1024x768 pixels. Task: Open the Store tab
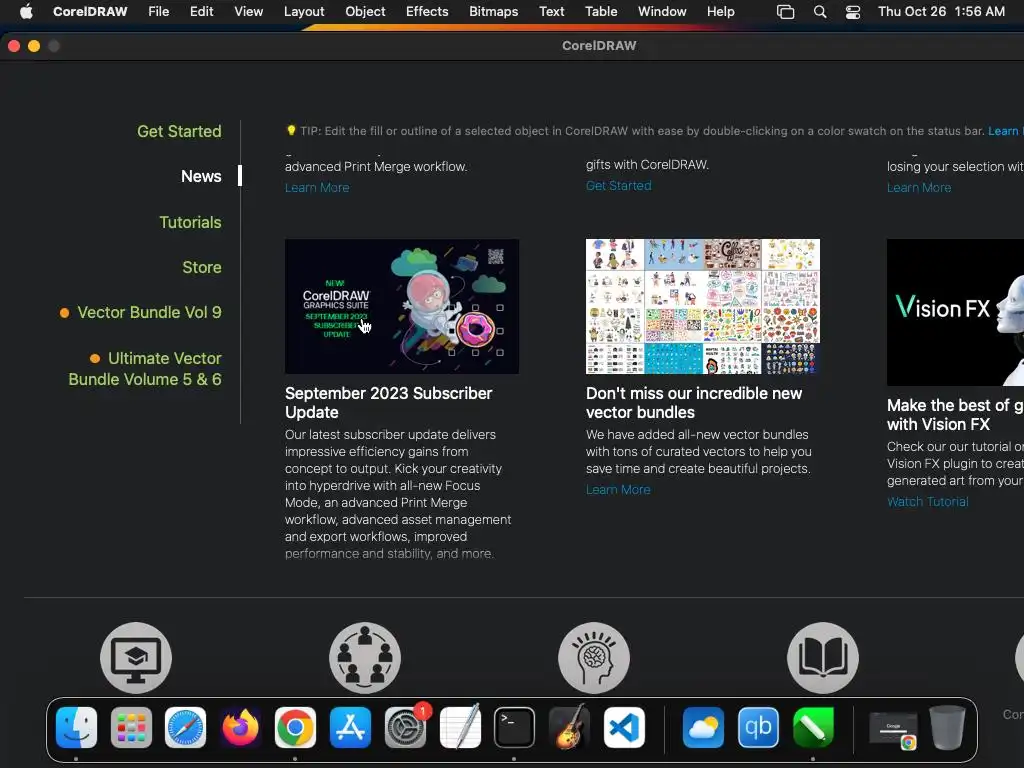(x=202, y=267)
